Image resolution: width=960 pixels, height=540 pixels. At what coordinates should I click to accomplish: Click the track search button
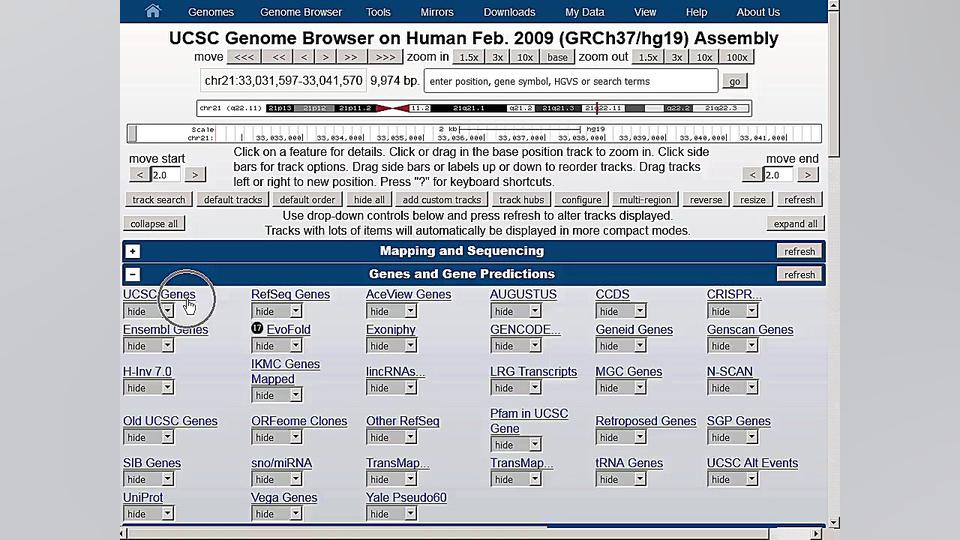[159, 200]
